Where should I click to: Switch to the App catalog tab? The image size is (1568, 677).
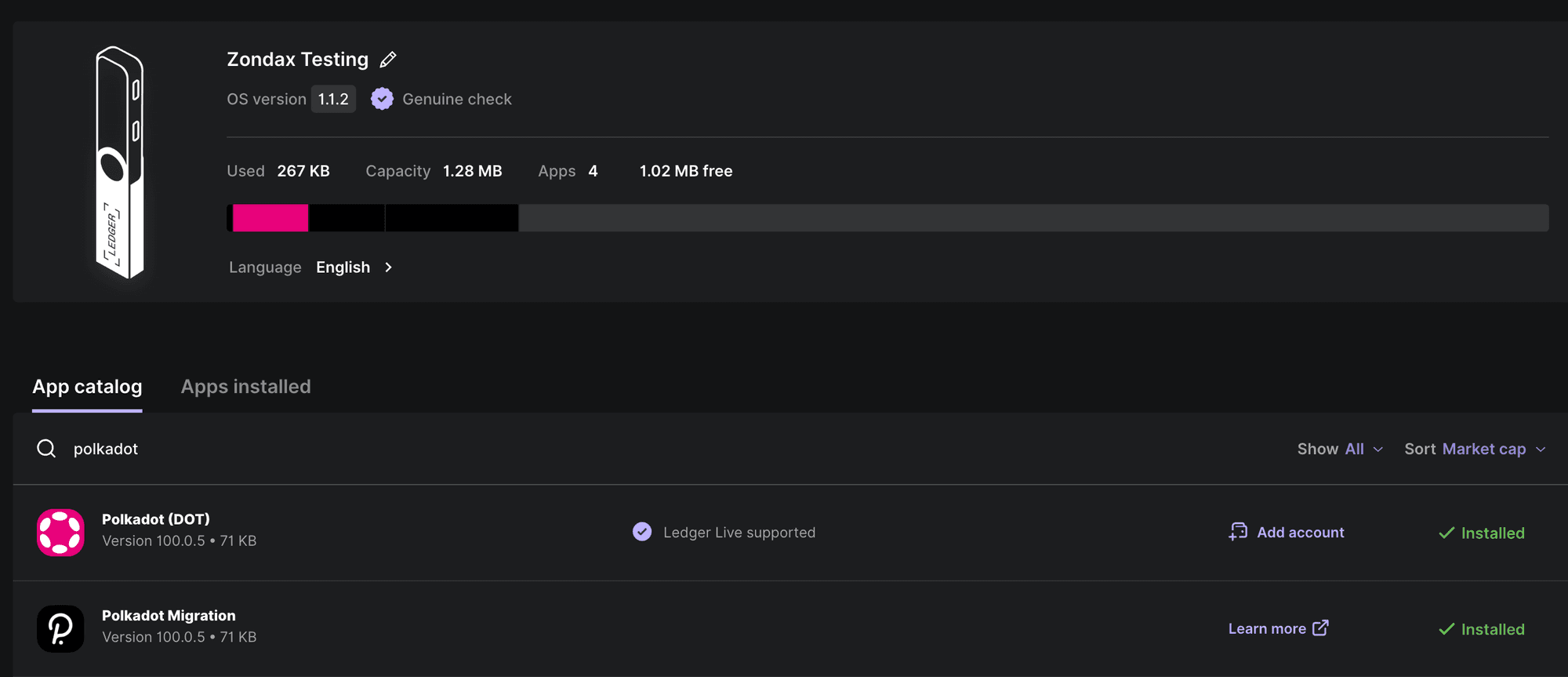pos(87,387)
